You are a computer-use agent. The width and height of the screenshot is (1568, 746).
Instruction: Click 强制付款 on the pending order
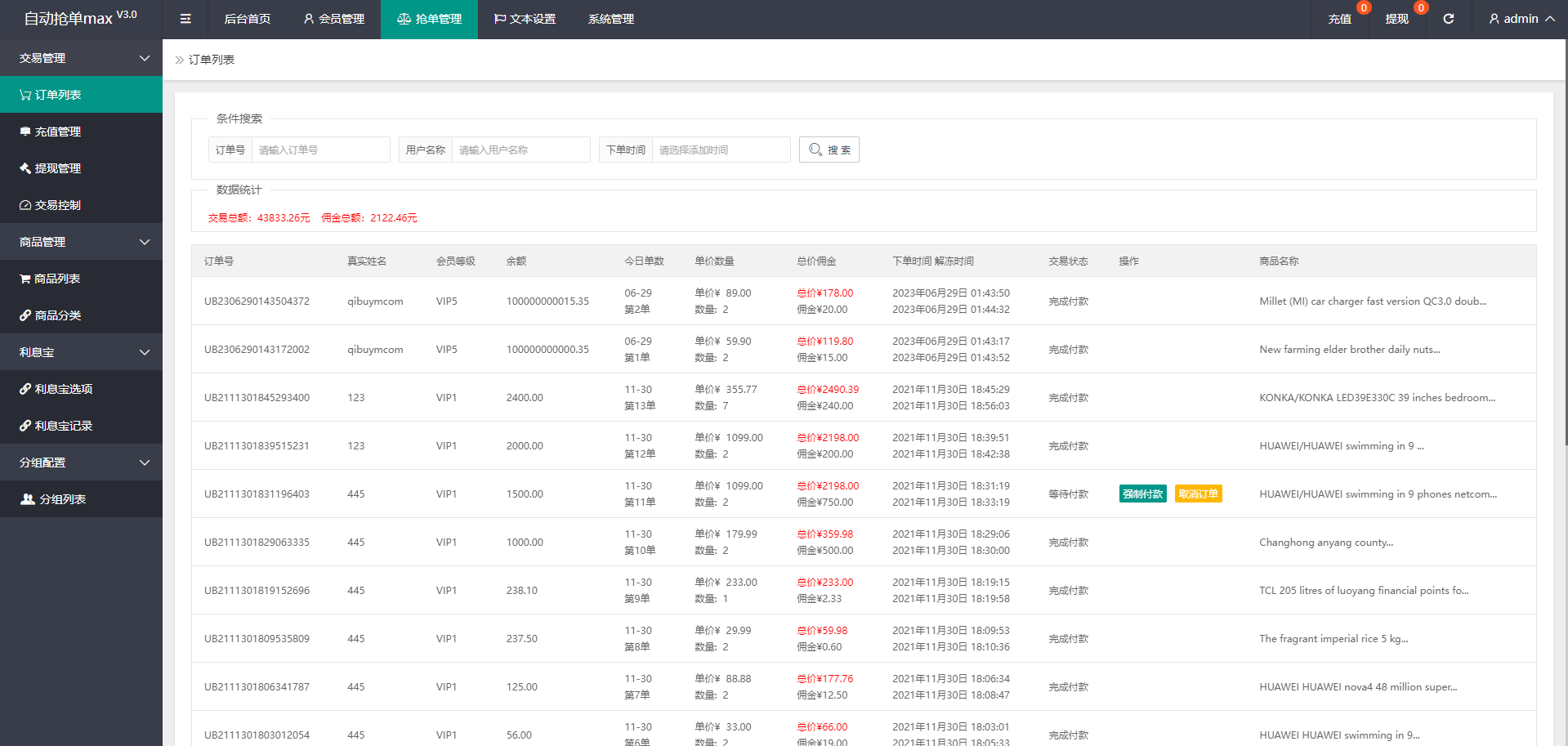[x=1142, y=494]
